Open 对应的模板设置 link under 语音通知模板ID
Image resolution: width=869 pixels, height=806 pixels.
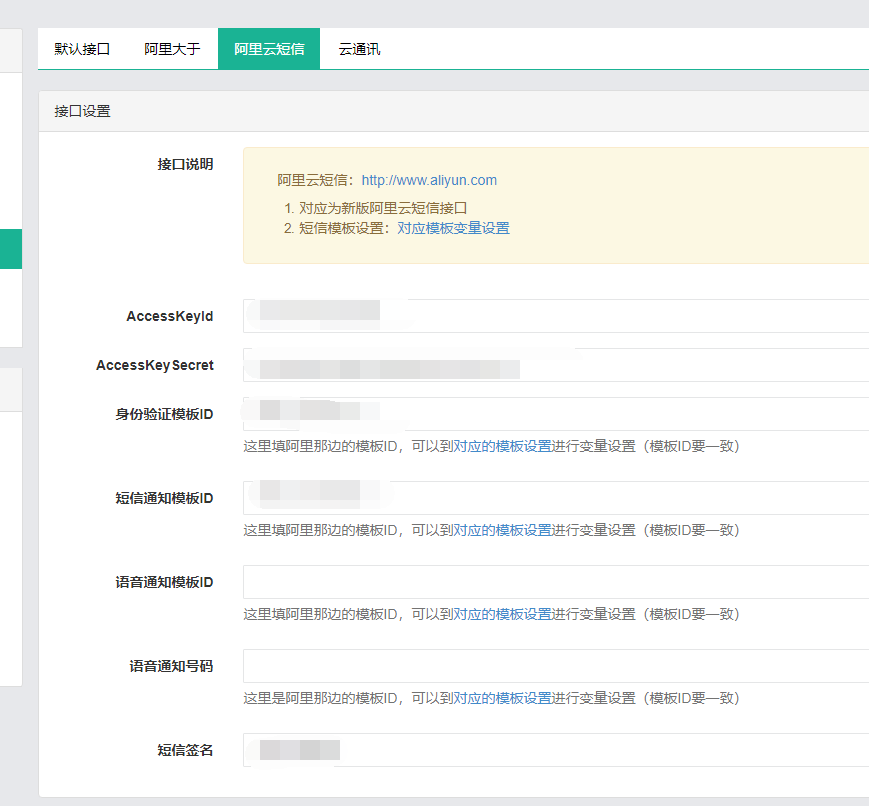pyautogui.click(x=502, y=614)
